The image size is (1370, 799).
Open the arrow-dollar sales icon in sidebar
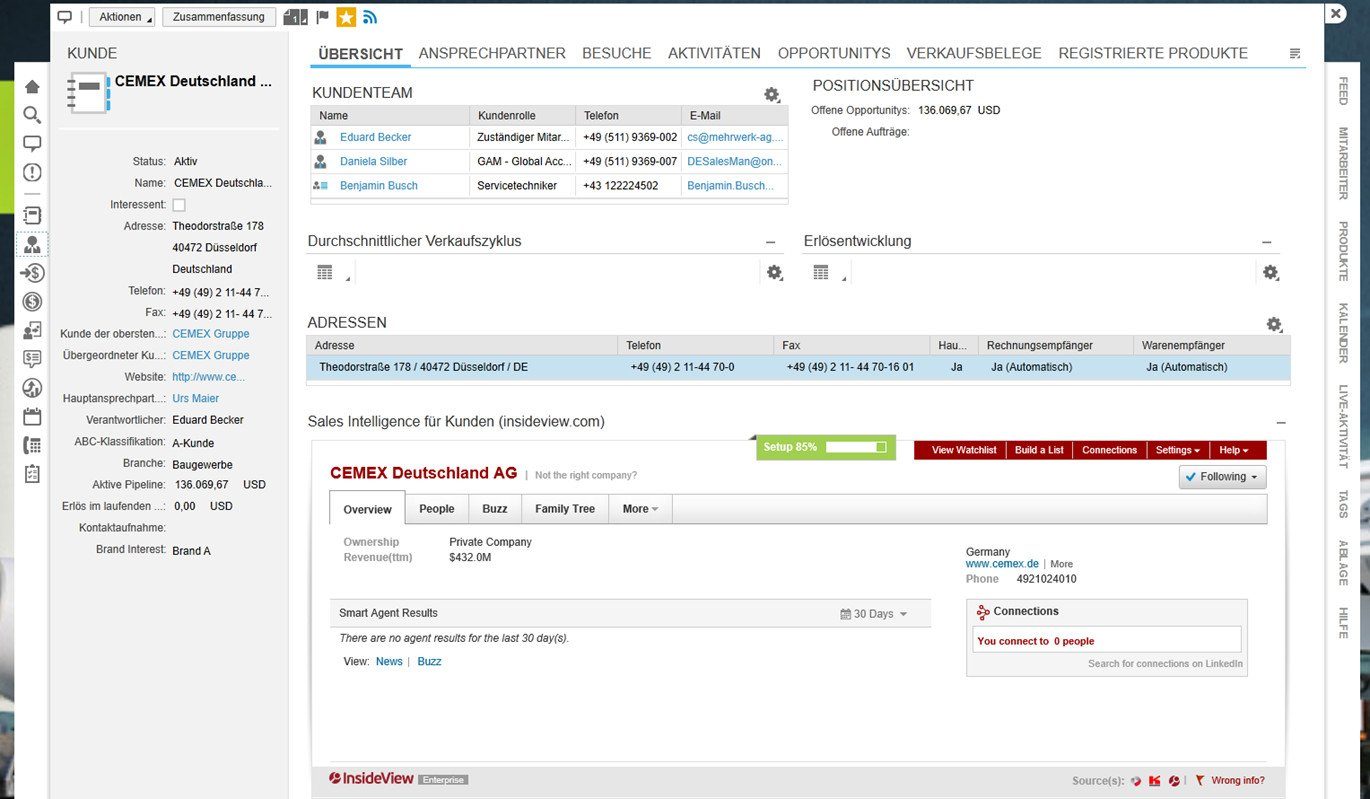coord(32,273)
